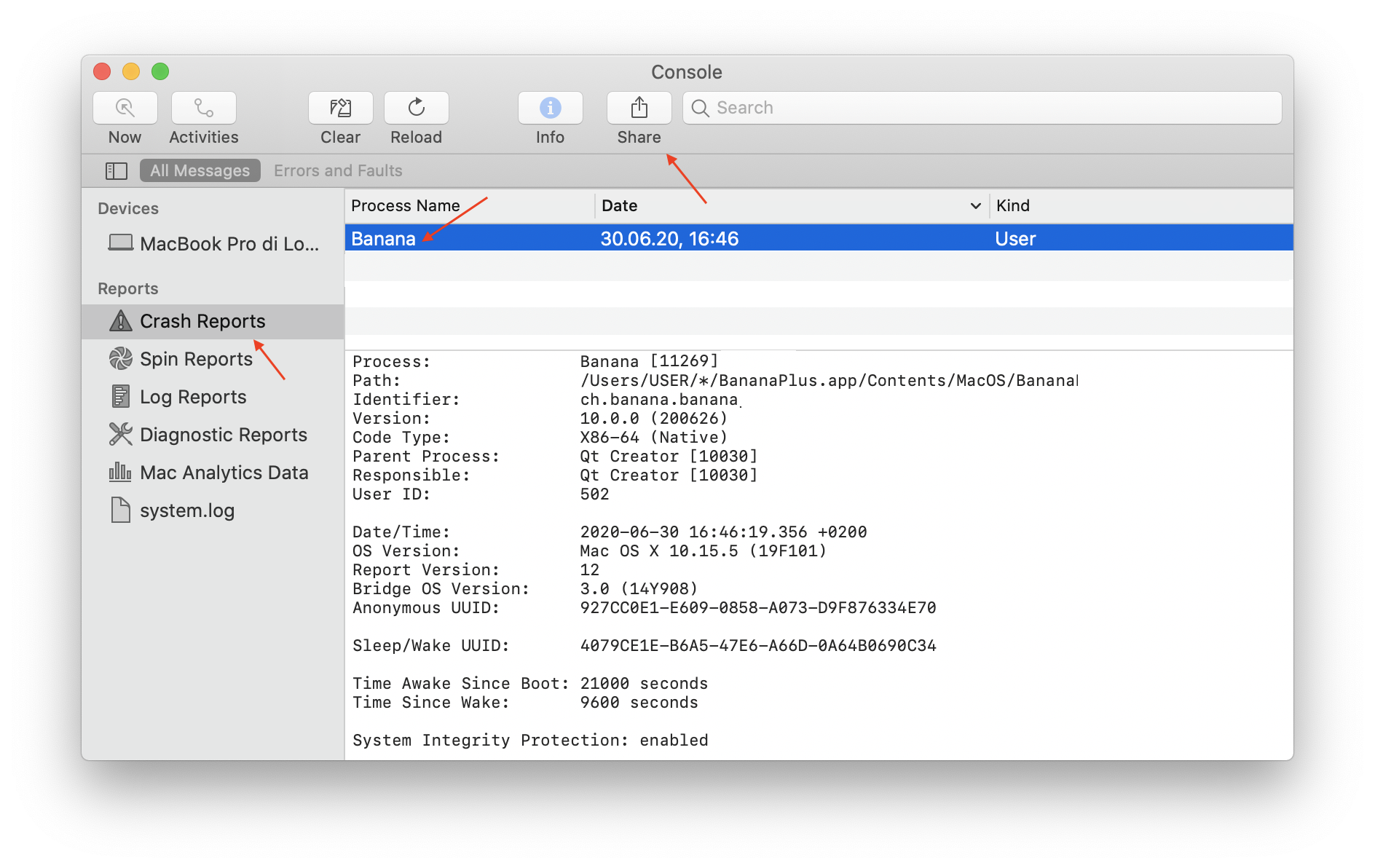This screenshot has width=1375, height=868.
Task: Click the Reload icon
Action: [x=416, y=107]
